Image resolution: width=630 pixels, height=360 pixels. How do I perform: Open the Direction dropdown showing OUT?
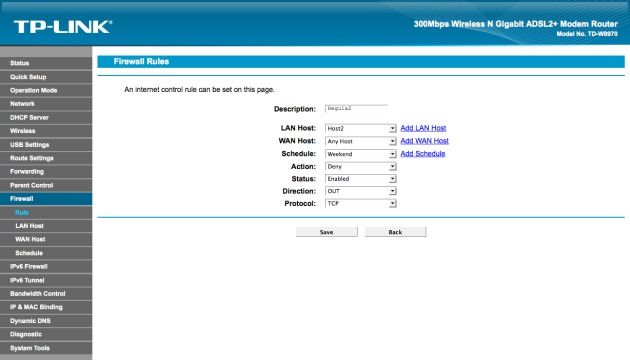tap(360, 191)
